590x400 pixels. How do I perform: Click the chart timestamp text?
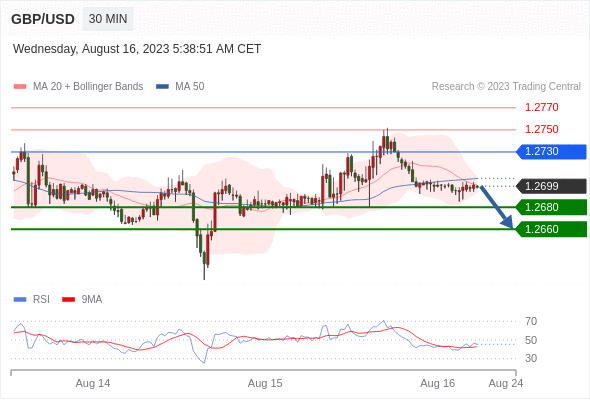137,49
